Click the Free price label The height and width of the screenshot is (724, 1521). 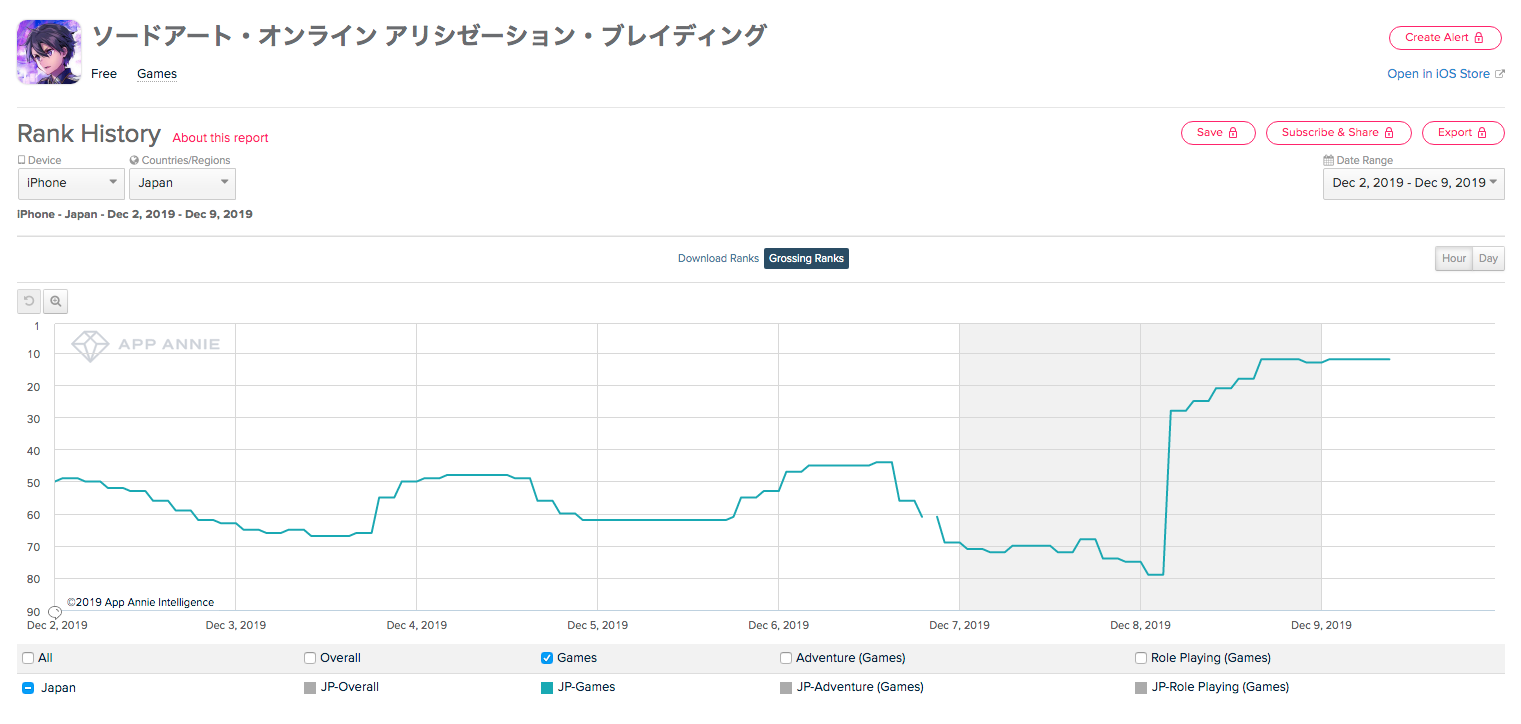(104, 74)
